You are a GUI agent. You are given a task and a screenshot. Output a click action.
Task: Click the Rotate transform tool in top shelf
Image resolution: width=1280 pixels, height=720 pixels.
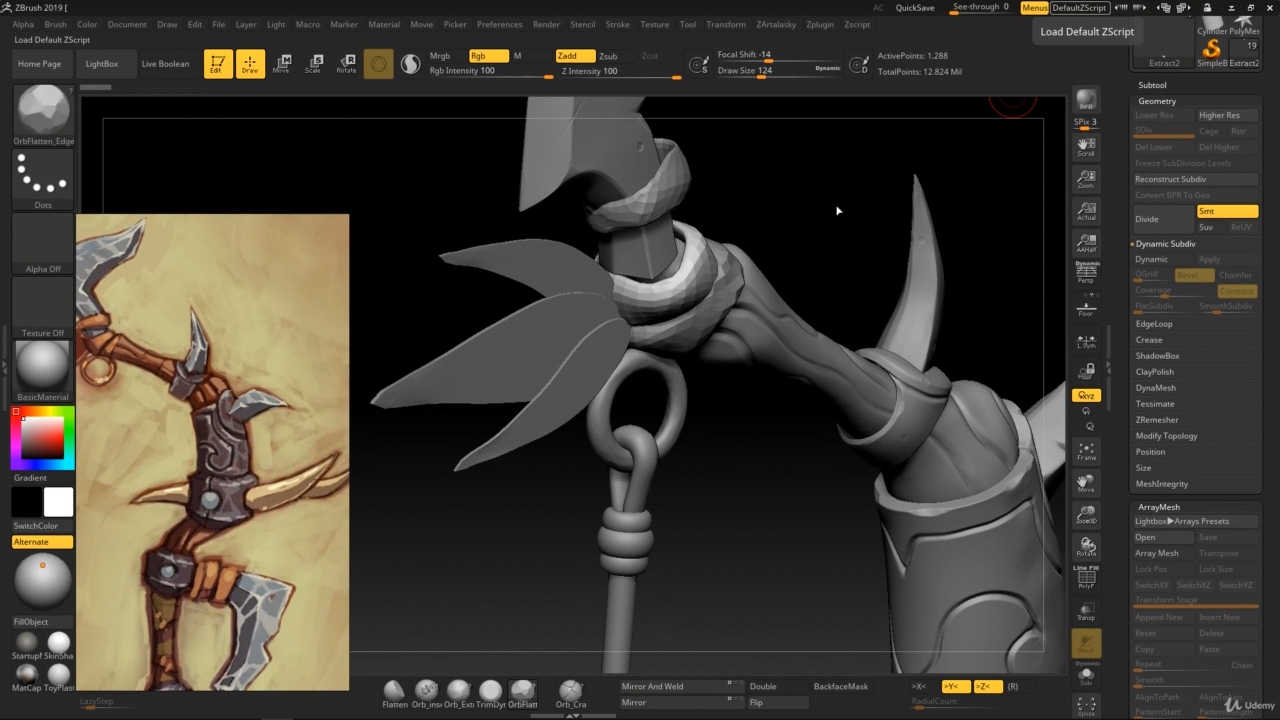click(346, 64)
